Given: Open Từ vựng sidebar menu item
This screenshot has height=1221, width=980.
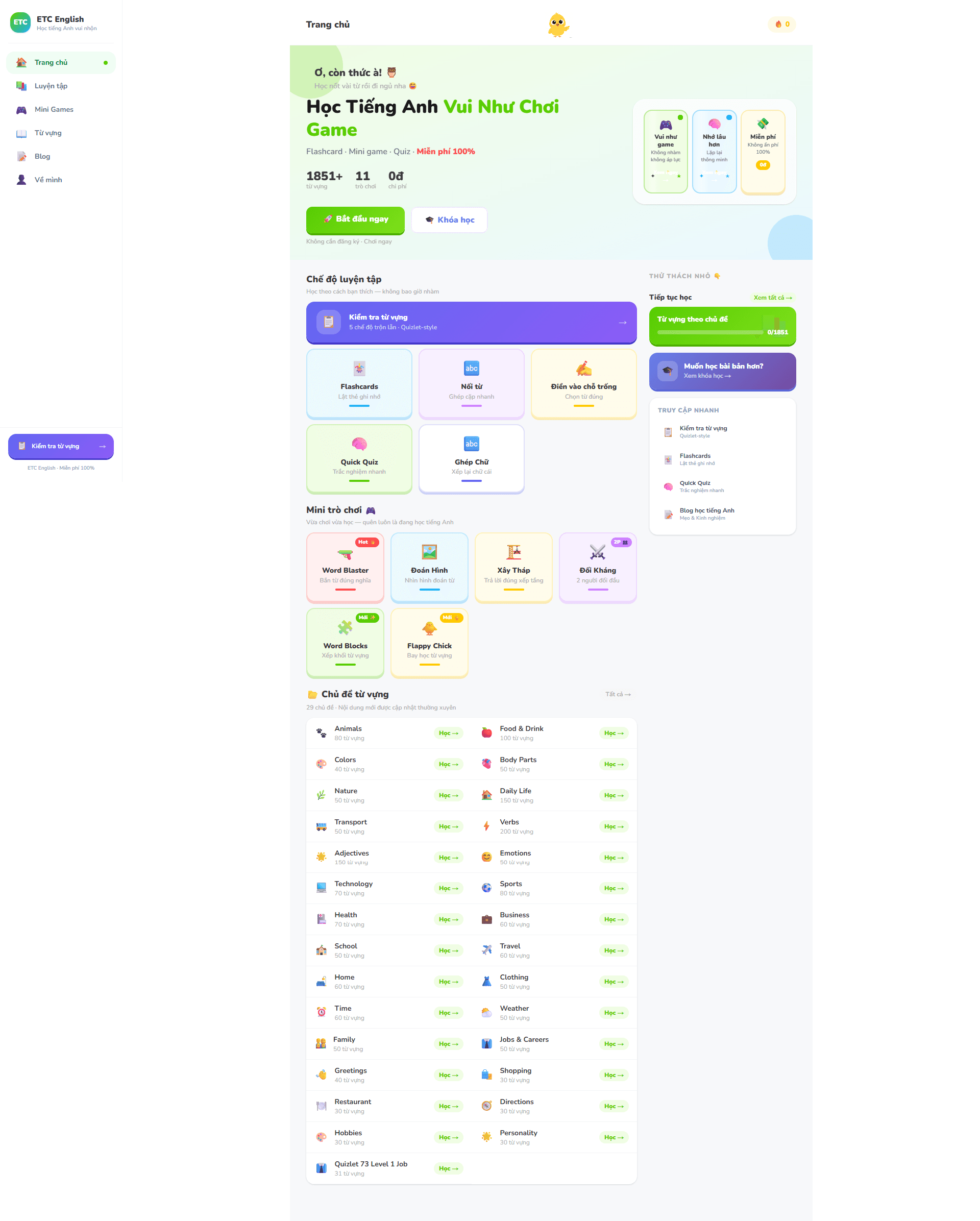Looking at the screenshot, I should click(47, 133).
